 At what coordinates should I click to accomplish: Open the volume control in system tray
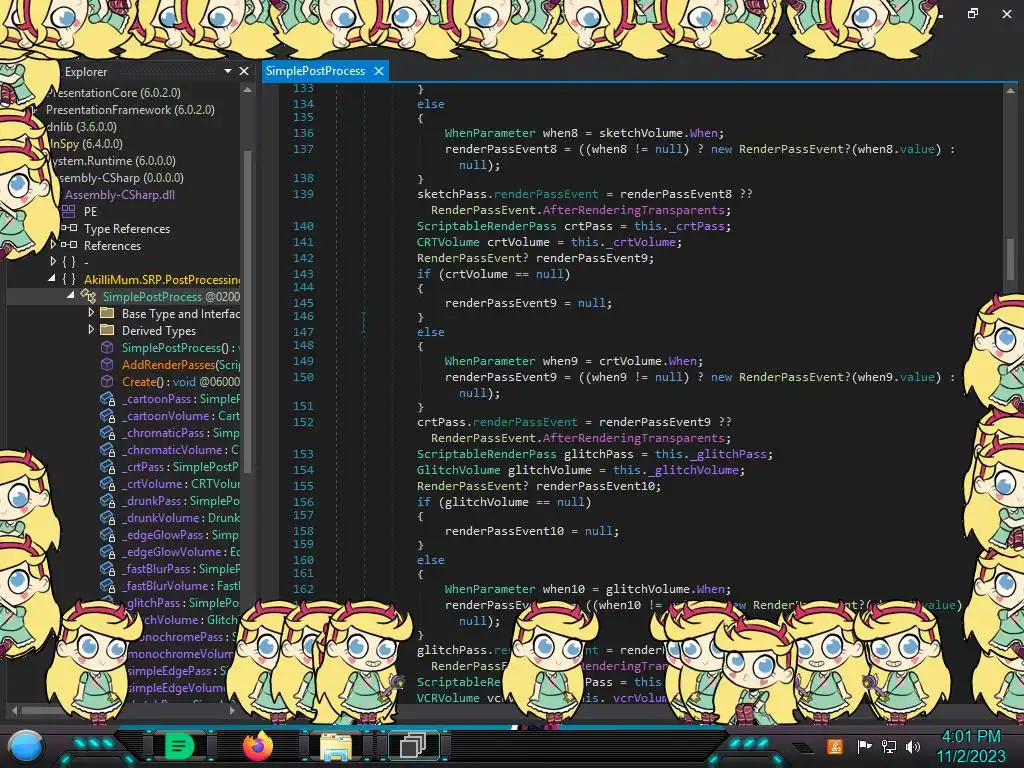913,746
